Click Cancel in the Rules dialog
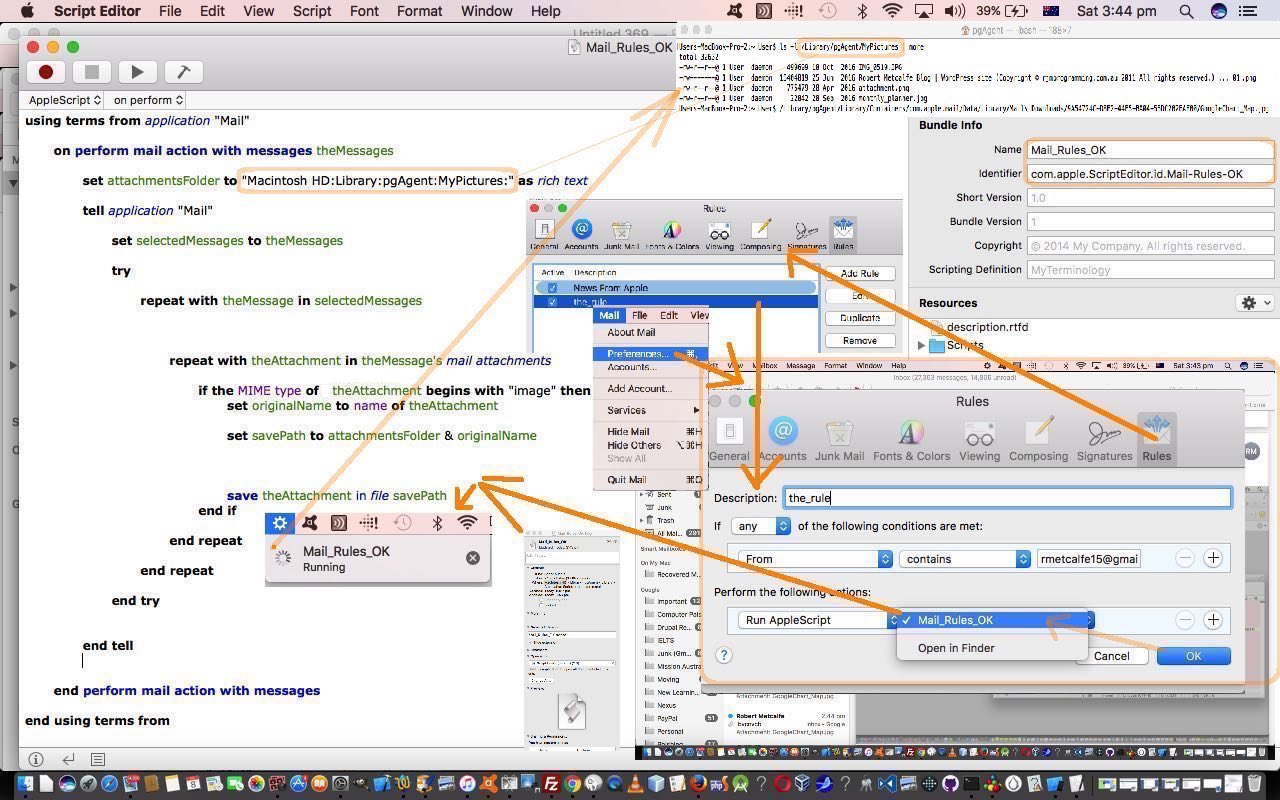 pos(1111,656)
